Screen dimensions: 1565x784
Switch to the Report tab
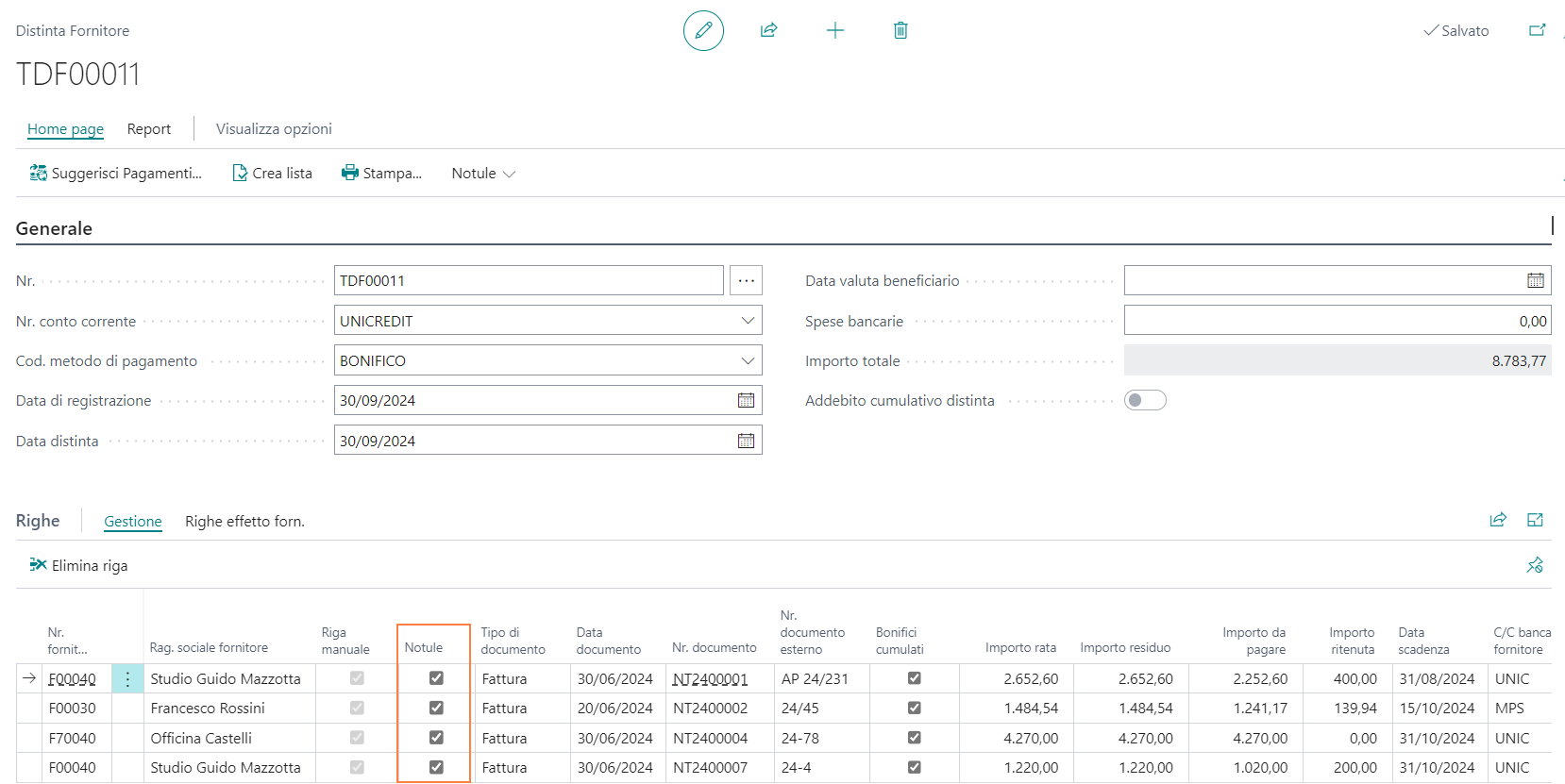[x=149, y=129]
